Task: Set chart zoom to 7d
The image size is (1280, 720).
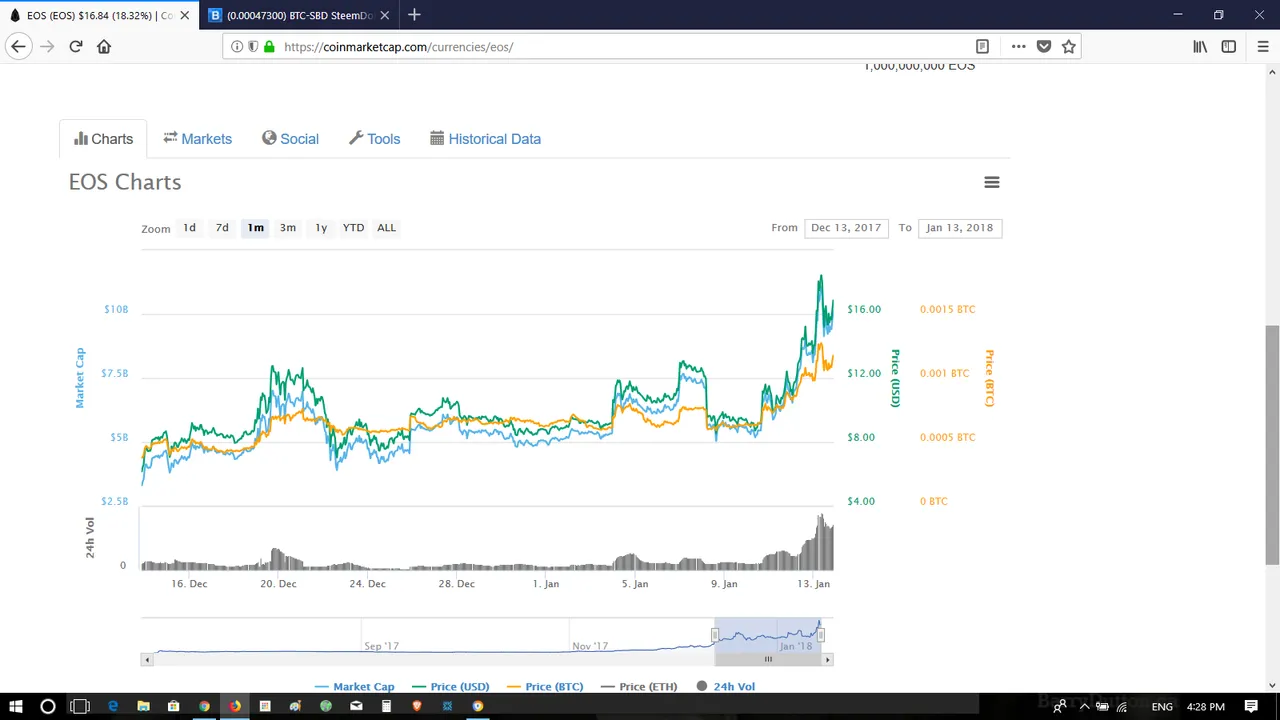Action: [x=222, y=228]
